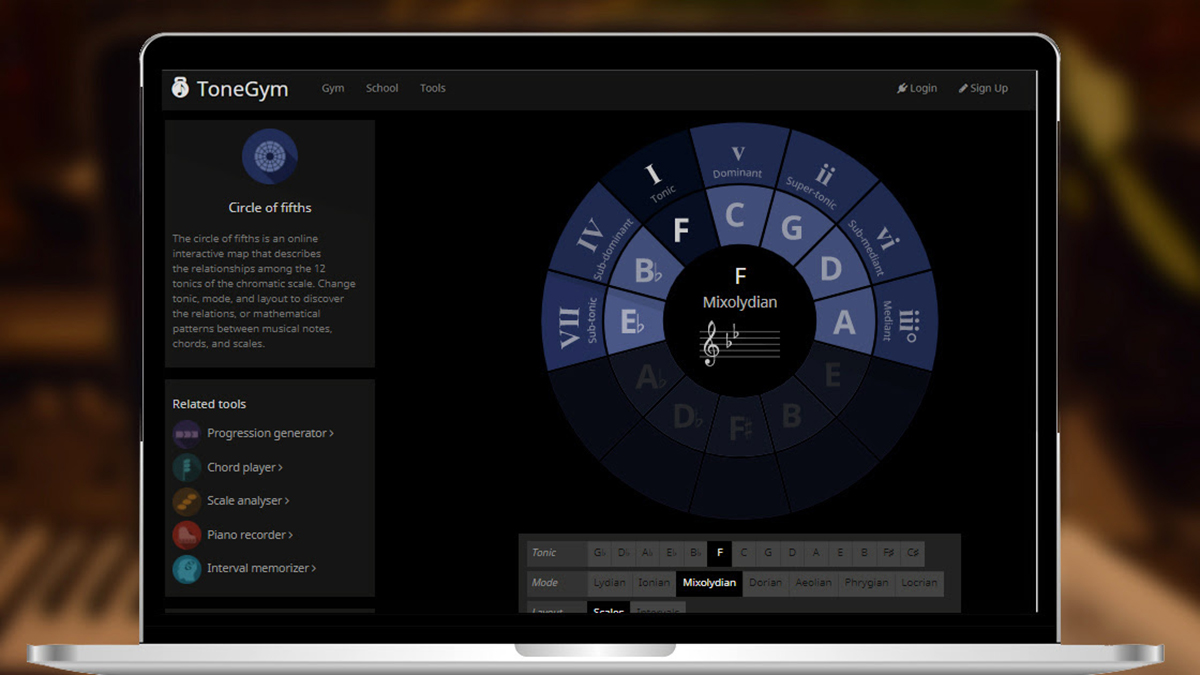Select the B♭ note segment on the circle

(648, 270)
